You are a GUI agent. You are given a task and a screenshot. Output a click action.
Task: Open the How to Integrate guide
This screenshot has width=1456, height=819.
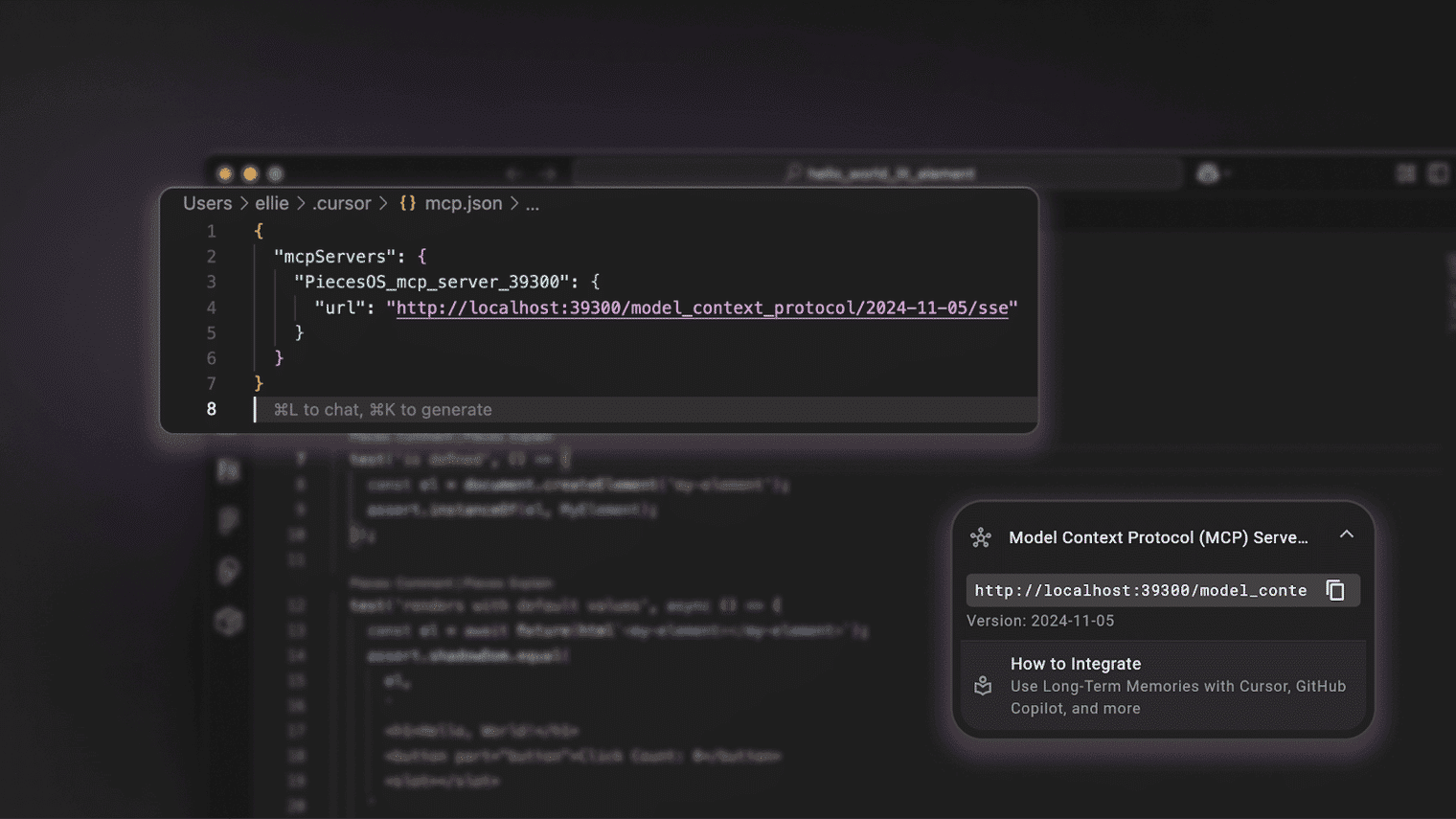click(1164, 685)
